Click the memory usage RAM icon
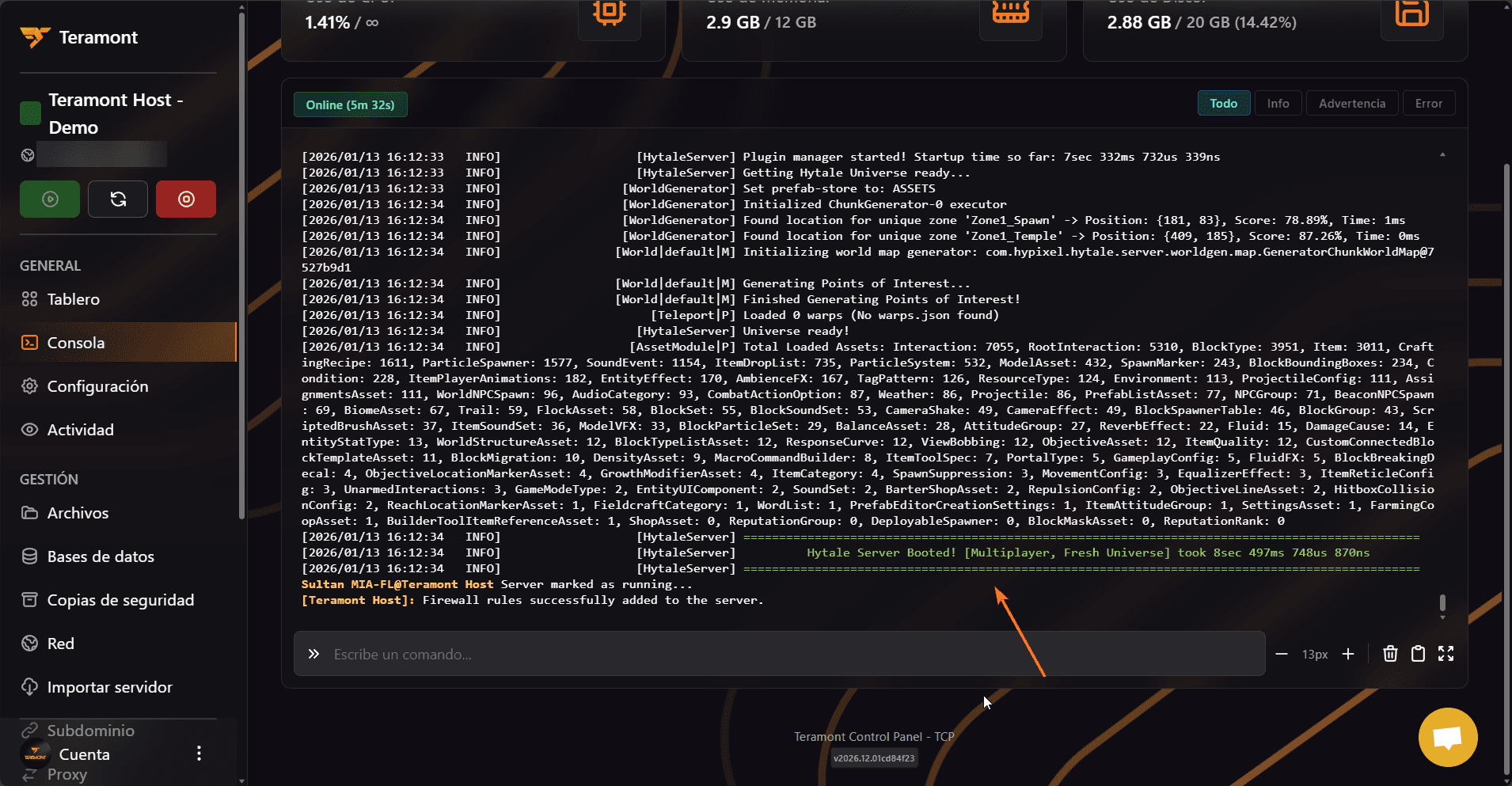The image size is (1512, 786). (1010, 11)
